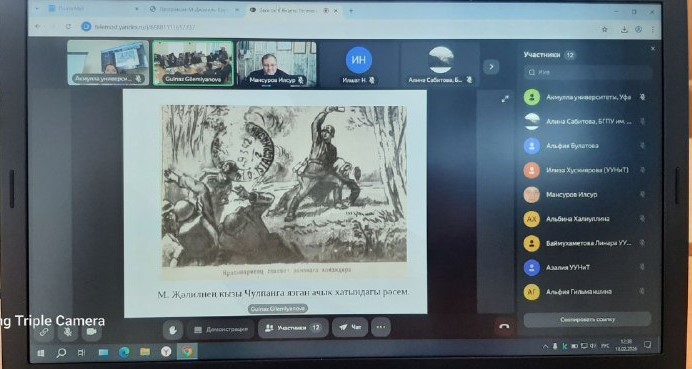Open the three-dots more options menu
This screenshot has height=369, width=692.
point(380,328)
